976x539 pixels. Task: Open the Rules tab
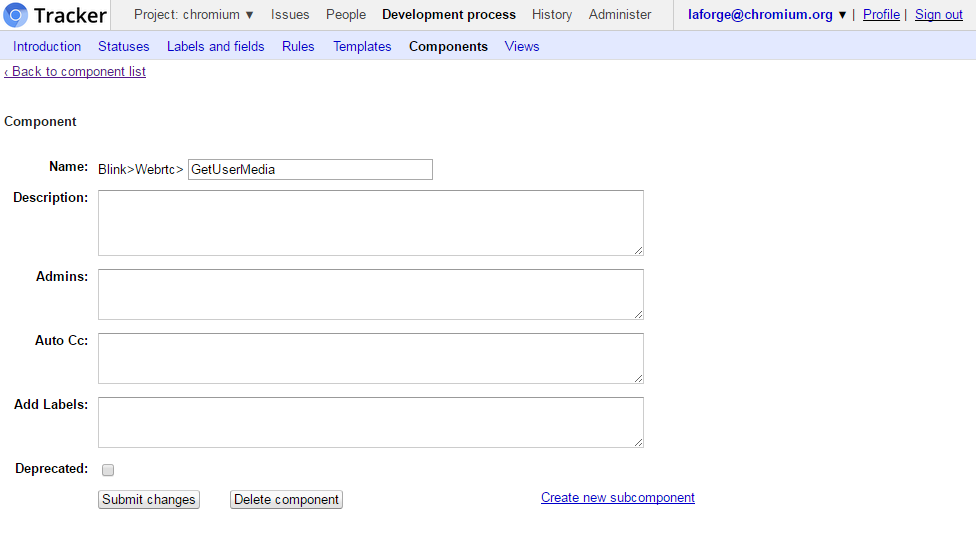tap(298, 47)
